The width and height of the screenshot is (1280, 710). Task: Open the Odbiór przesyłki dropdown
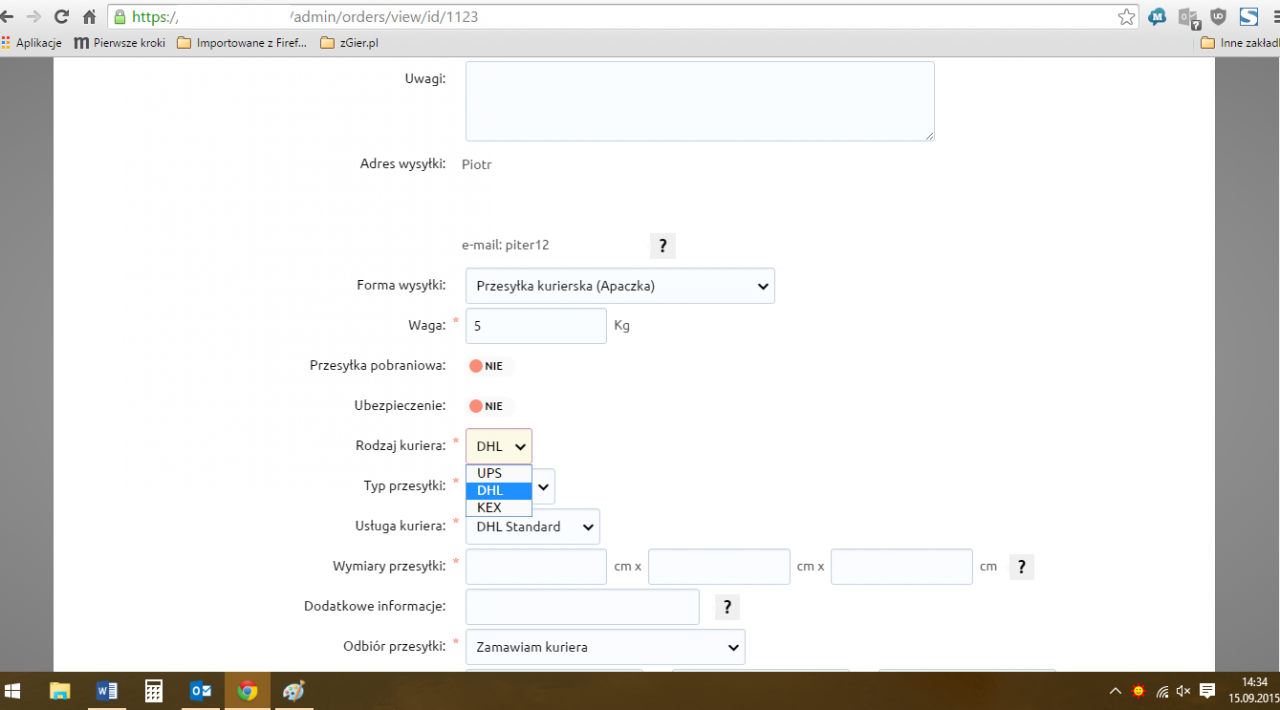click(605, 646)
